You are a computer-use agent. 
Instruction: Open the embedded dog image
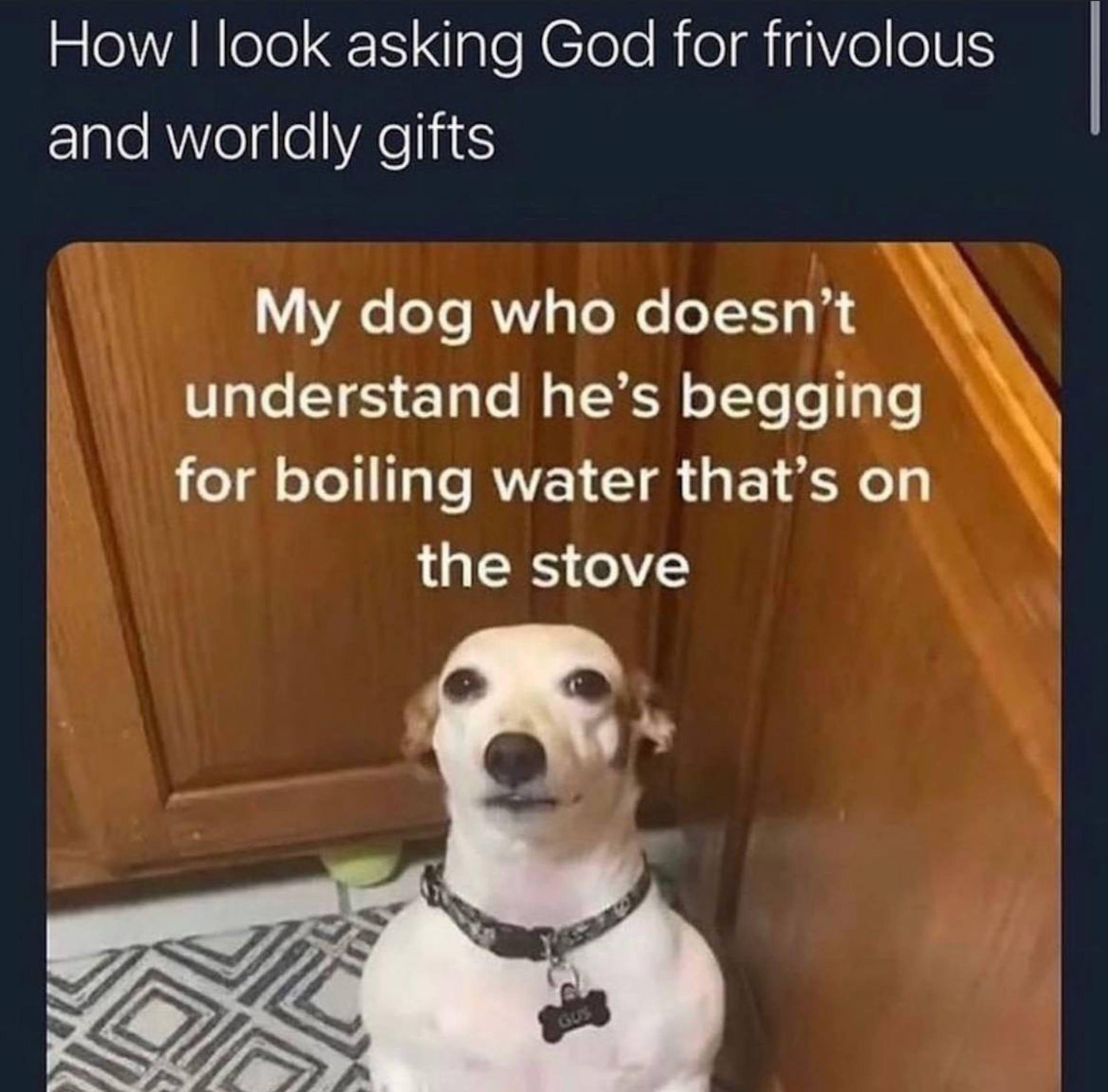pos(554,667)
